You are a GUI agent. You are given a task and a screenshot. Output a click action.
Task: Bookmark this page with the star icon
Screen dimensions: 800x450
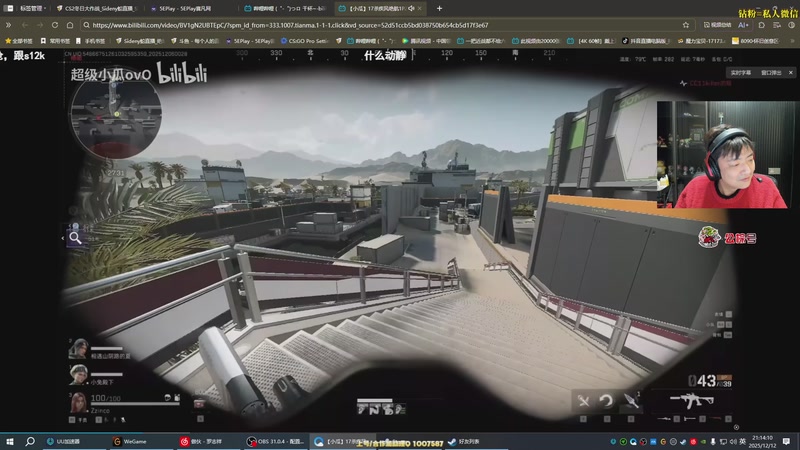click(x=686, y=25)
